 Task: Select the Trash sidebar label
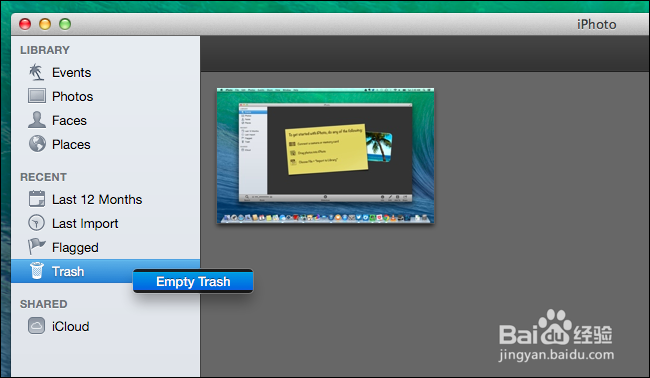[68, 271]
